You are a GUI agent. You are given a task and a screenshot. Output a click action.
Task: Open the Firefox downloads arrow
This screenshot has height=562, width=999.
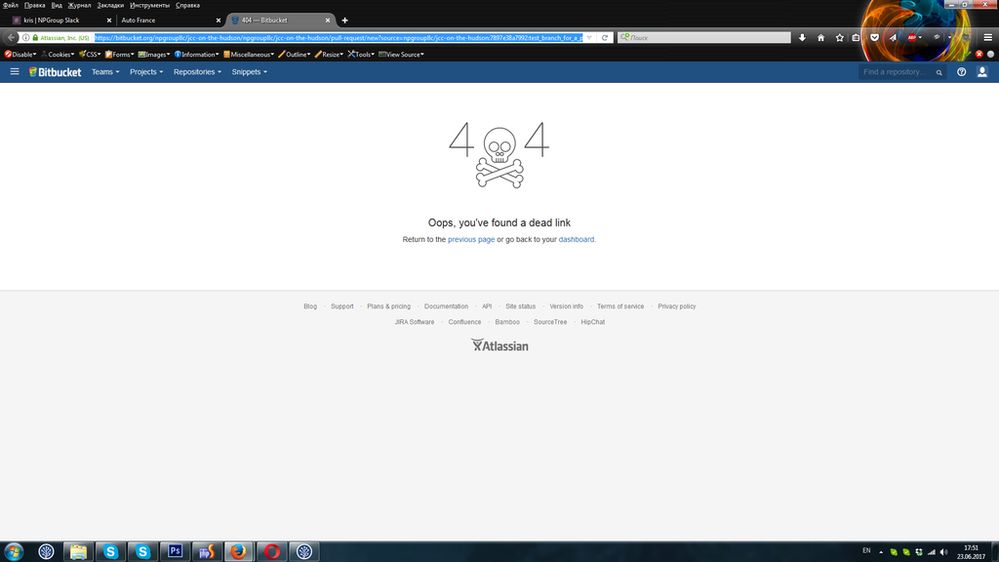click(x=802, y=38)
